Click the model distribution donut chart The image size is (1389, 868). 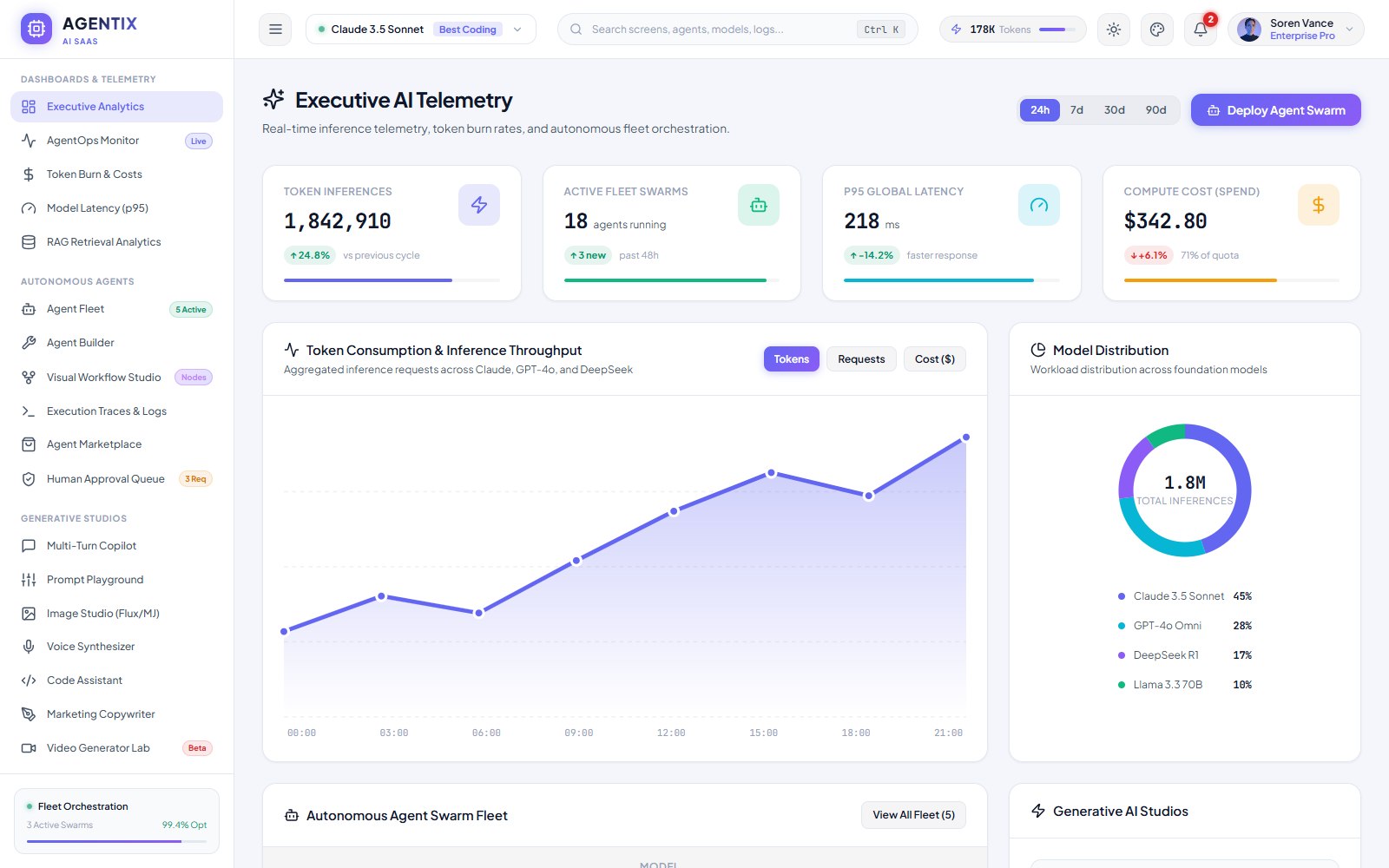coord(1185,490)
